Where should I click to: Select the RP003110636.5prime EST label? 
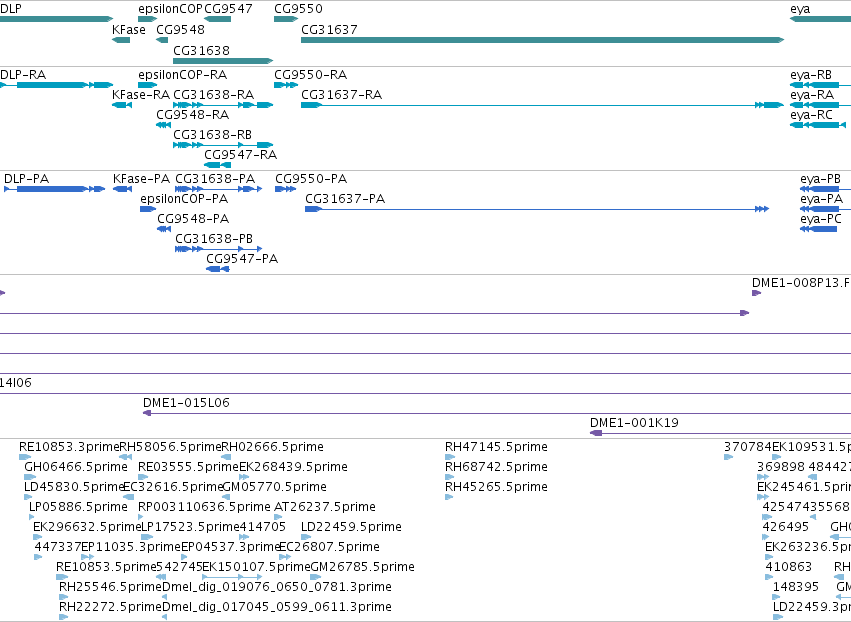click(x=204, y=507)
